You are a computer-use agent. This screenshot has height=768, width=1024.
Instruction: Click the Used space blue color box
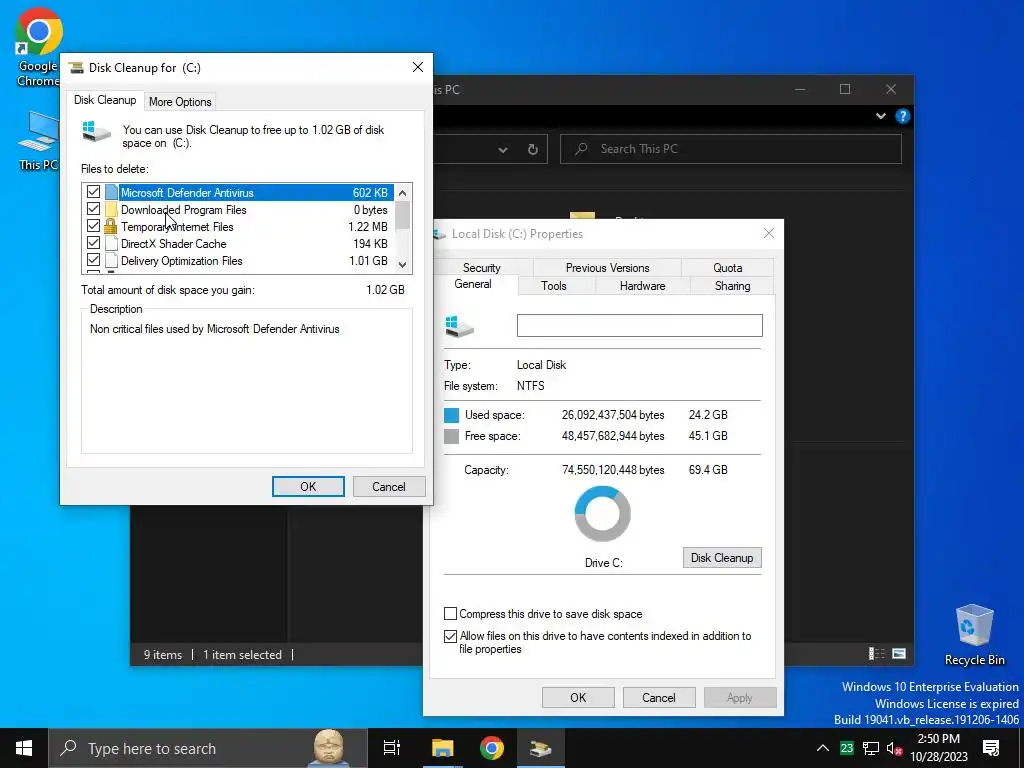[451, 415]
